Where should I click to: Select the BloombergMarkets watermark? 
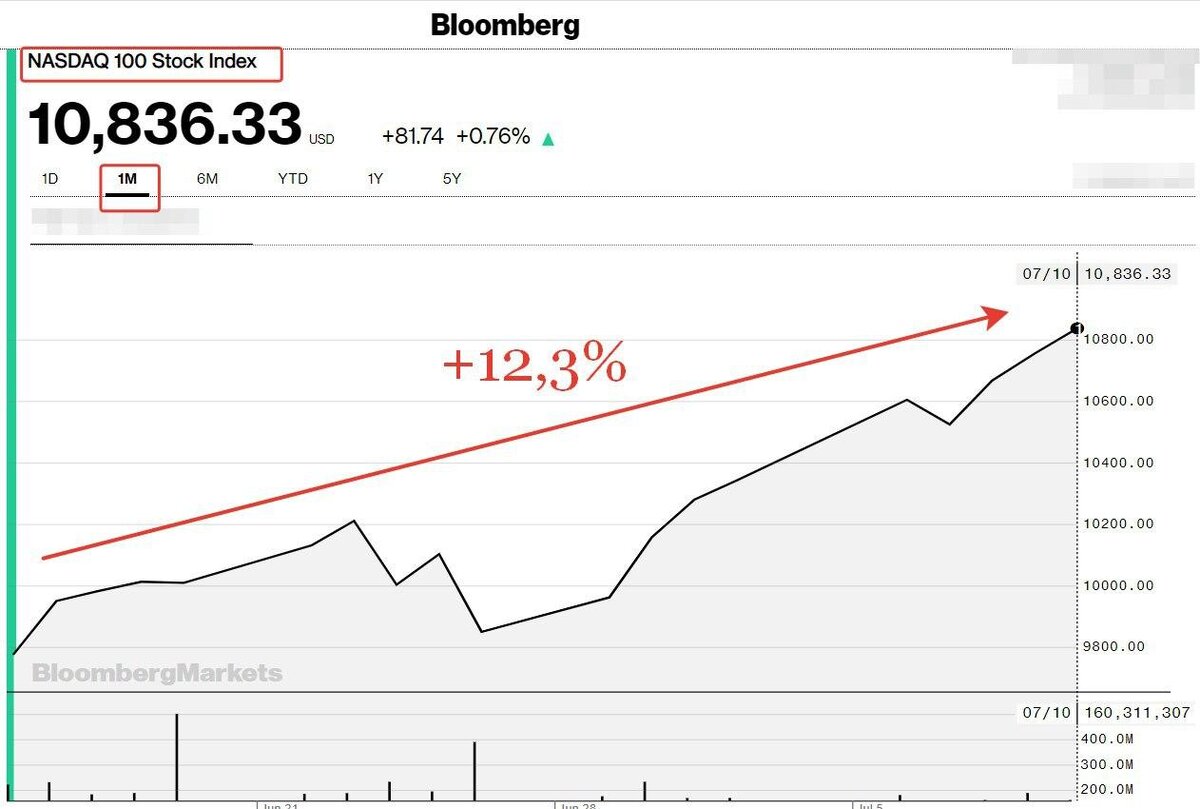point(155,673)
